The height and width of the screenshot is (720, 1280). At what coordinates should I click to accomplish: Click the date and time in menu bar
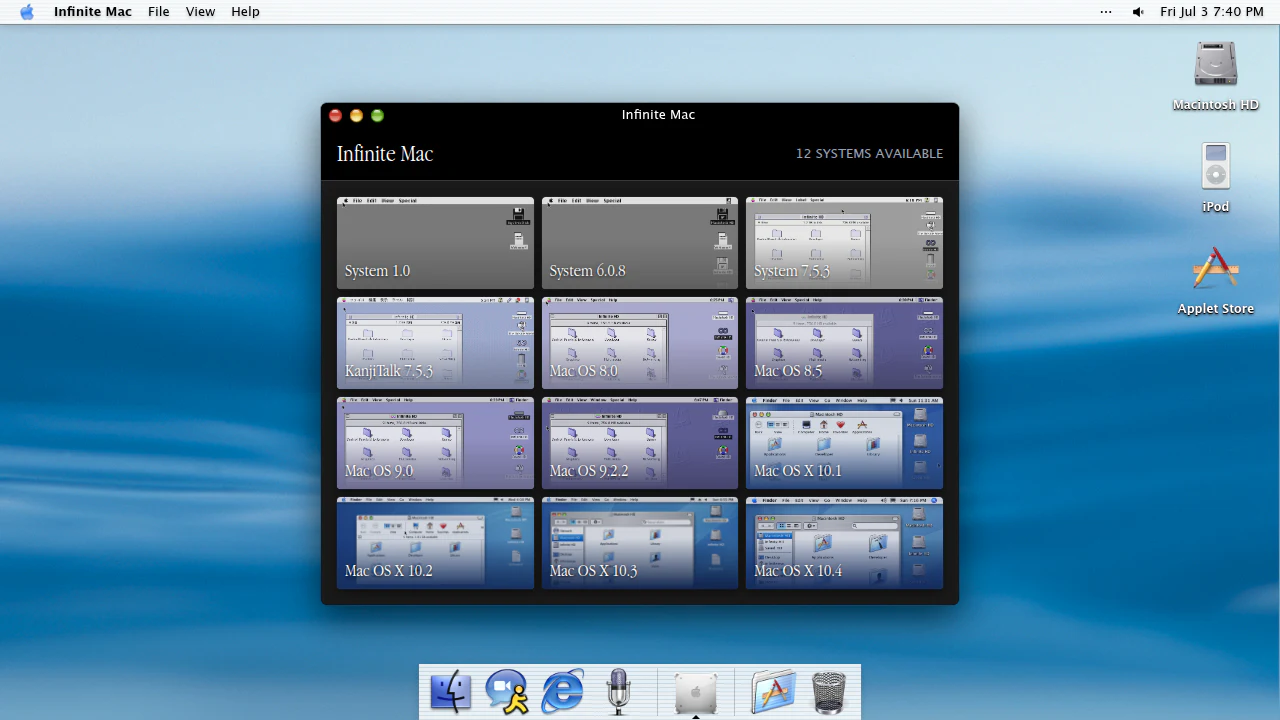pyautogui.click(x=1212, y=12)
